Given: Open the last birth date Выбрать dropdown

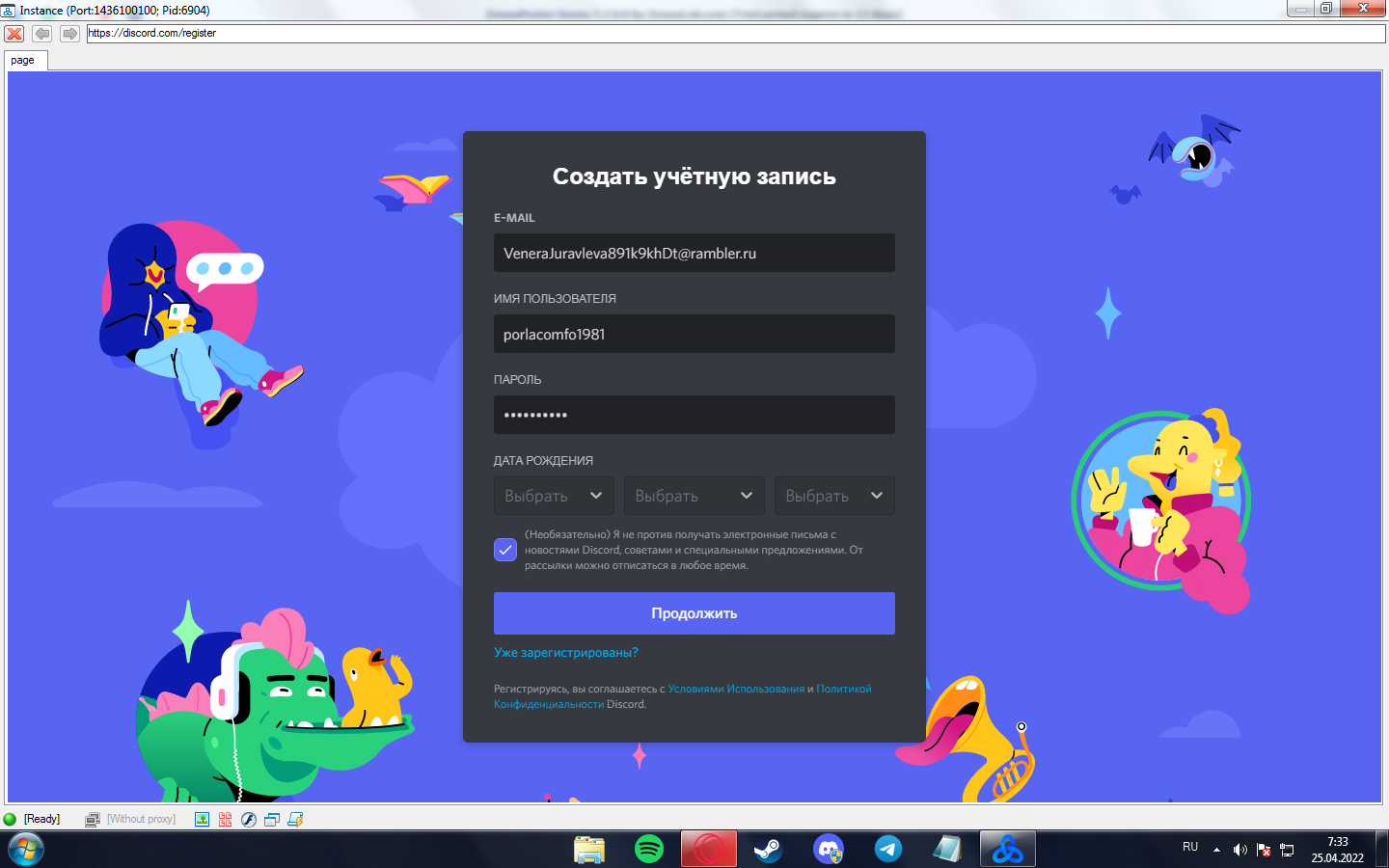Looking at the screenshot, I should [x=834, y=496].
